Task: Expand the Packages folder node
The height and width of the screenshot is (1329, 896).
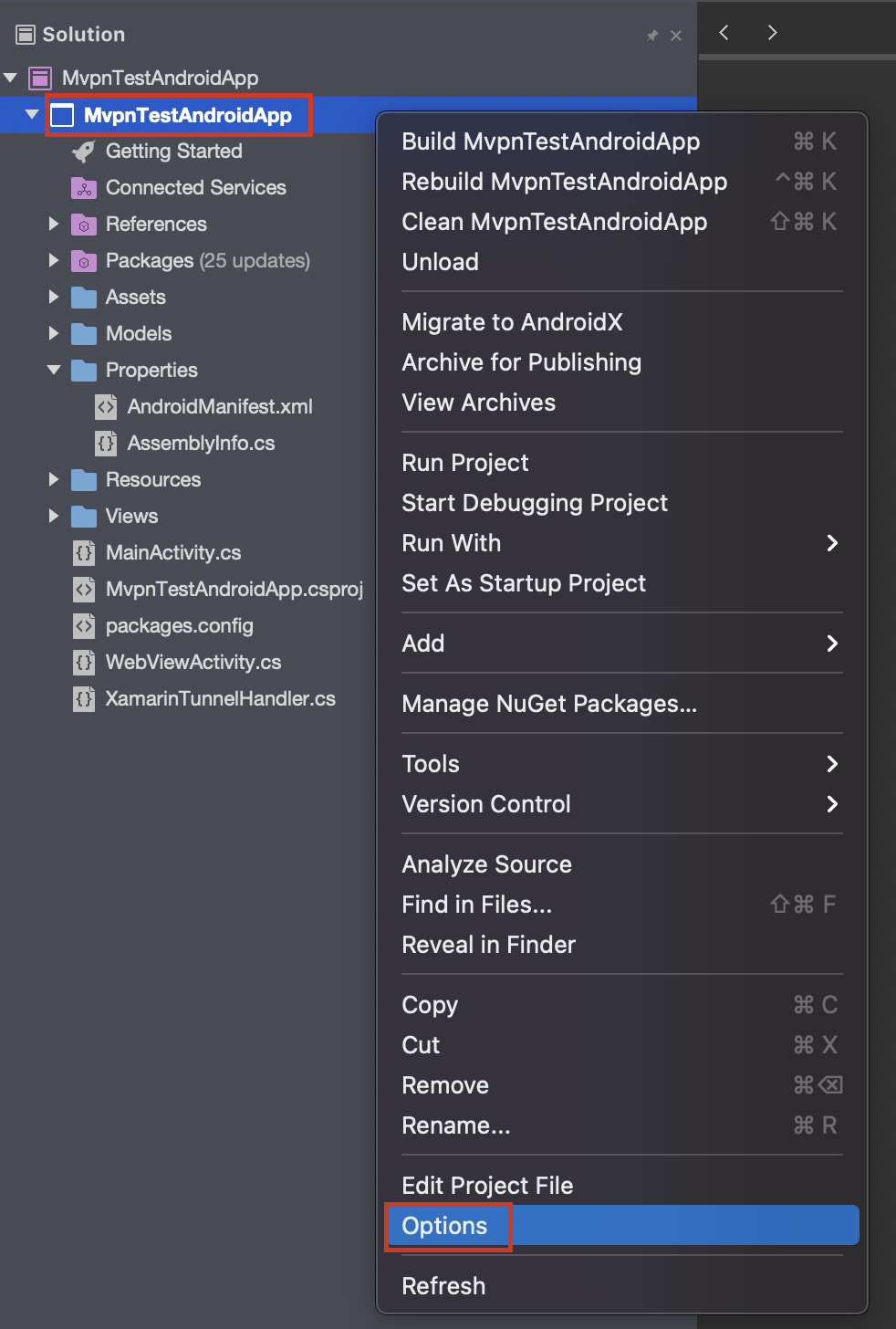Action: pyautogui.click(x=53, y=261)
